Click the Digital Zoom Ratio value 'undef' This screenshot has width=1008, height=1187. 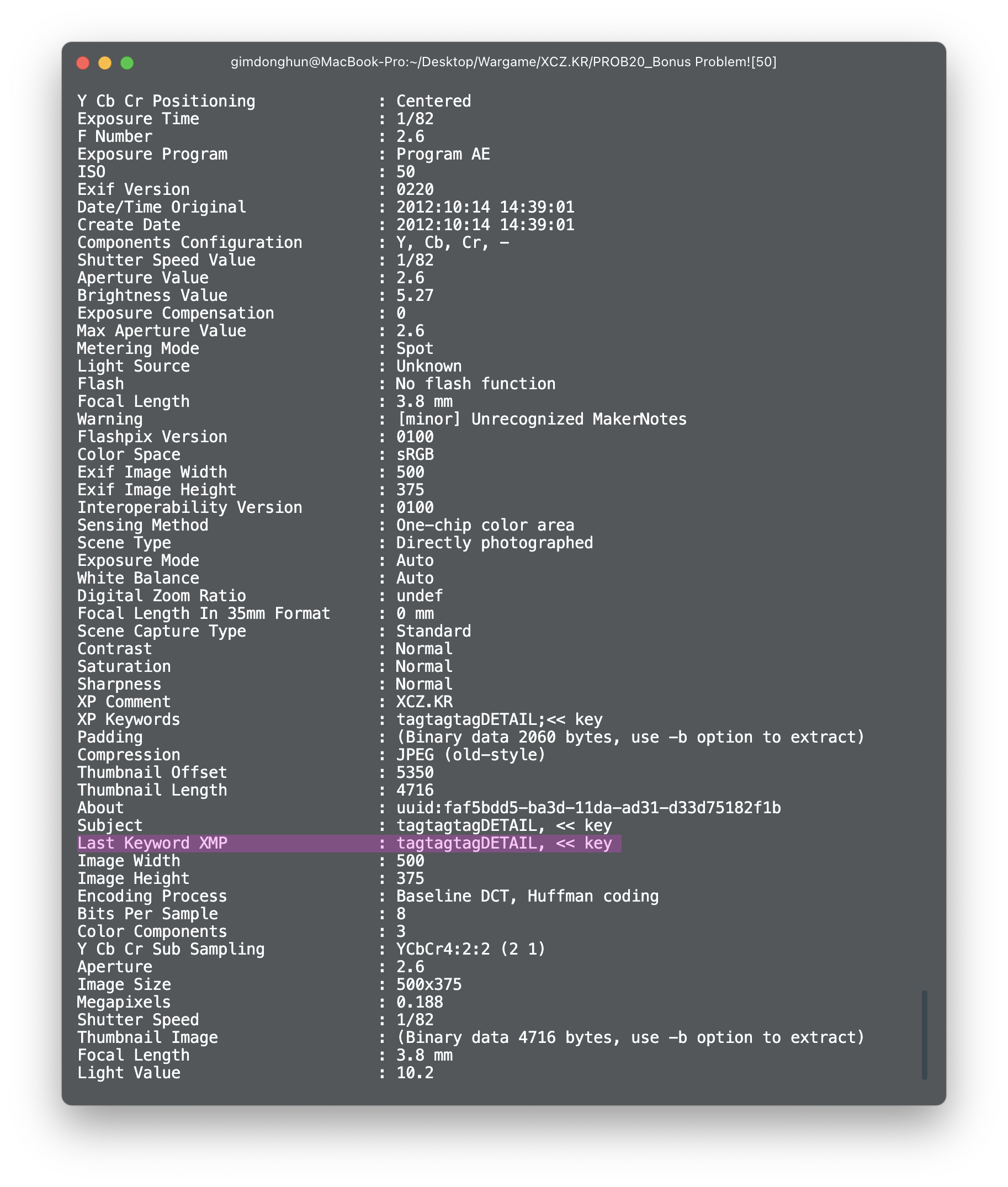(420, 596)
